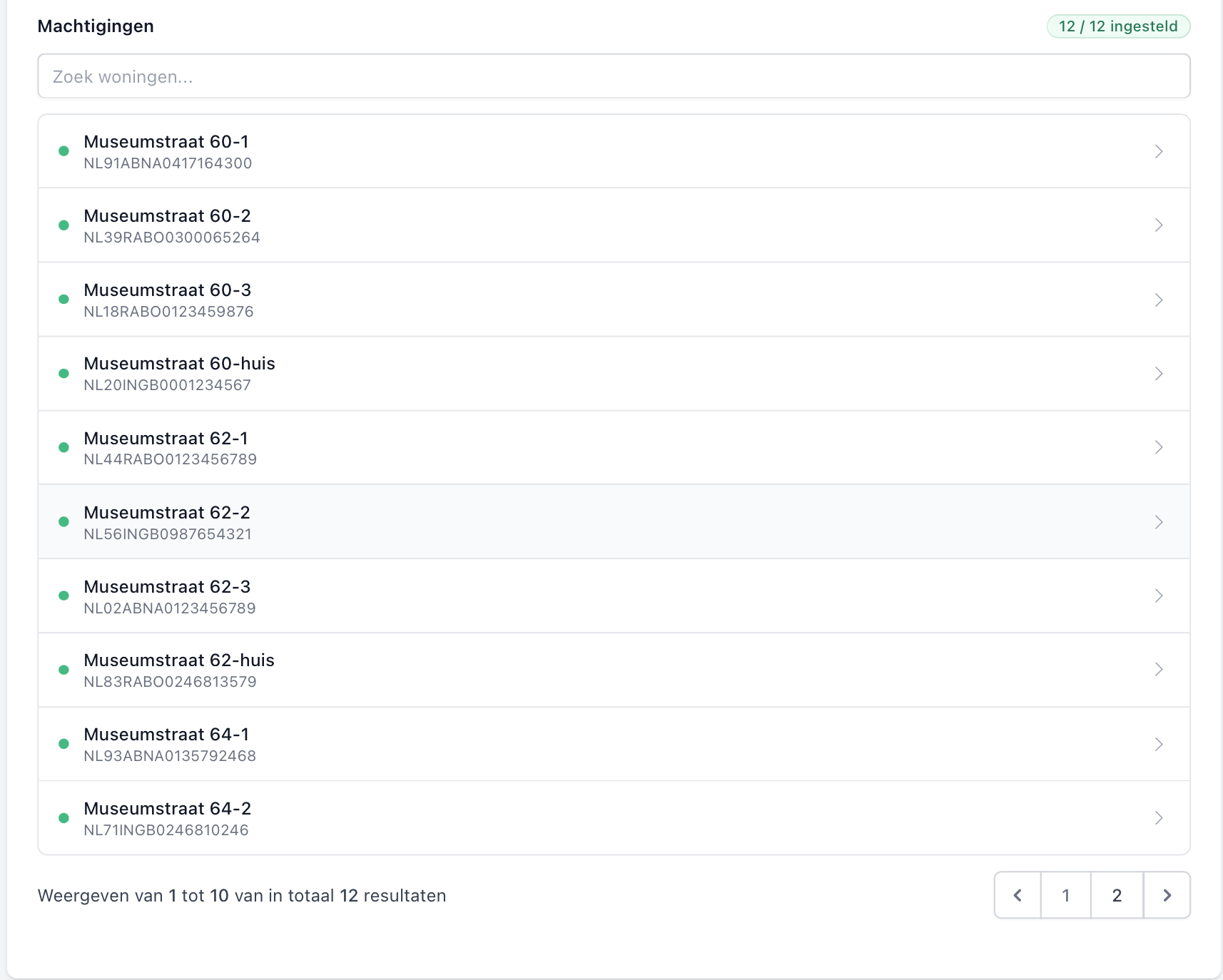Open Museumstraat 60-huis mandate entry
Screen dimensions: 1223x980
pyautogui.click(x=179, y=364)
